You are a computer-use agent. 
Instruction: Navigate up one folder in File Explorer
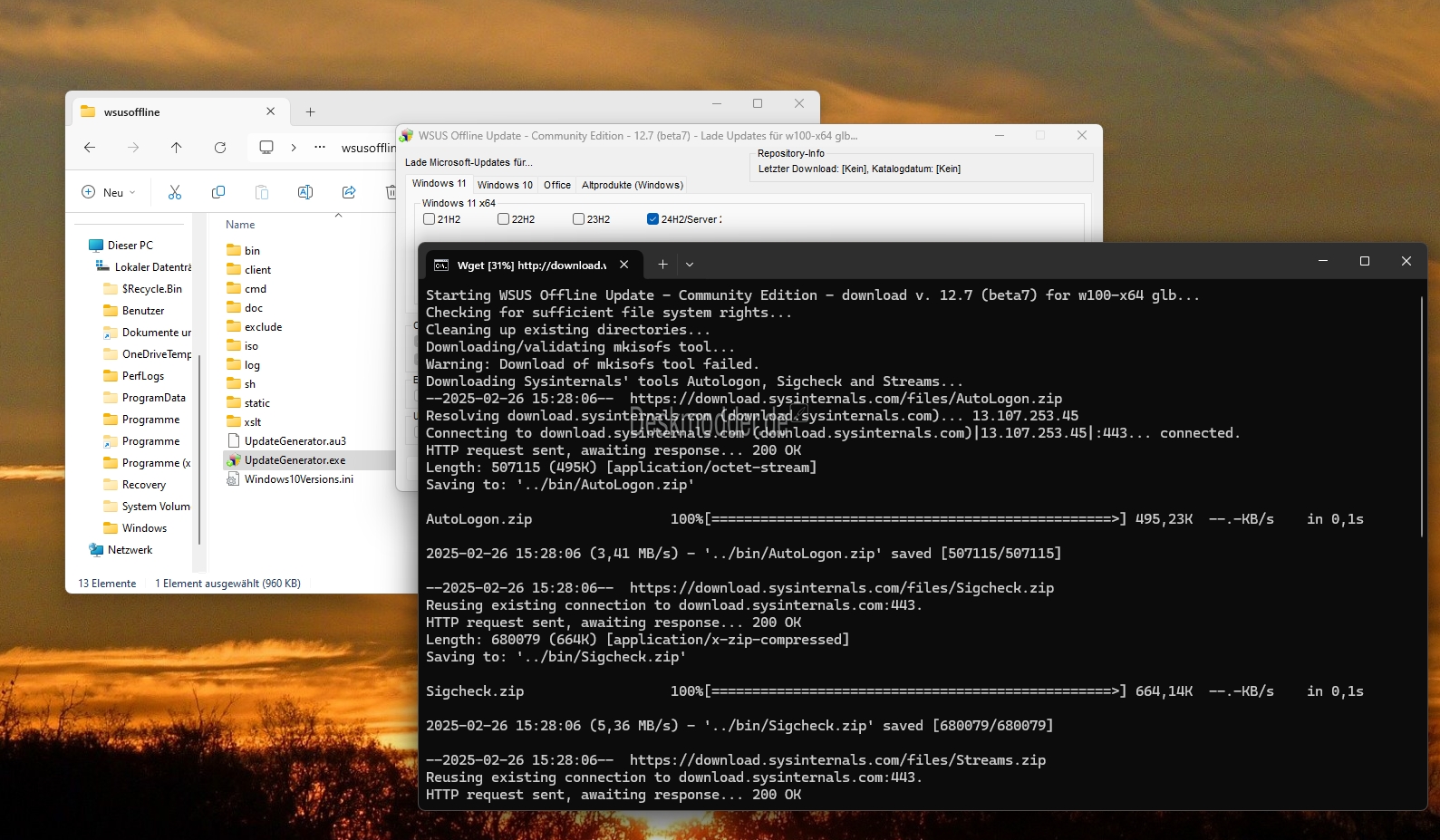177,148
